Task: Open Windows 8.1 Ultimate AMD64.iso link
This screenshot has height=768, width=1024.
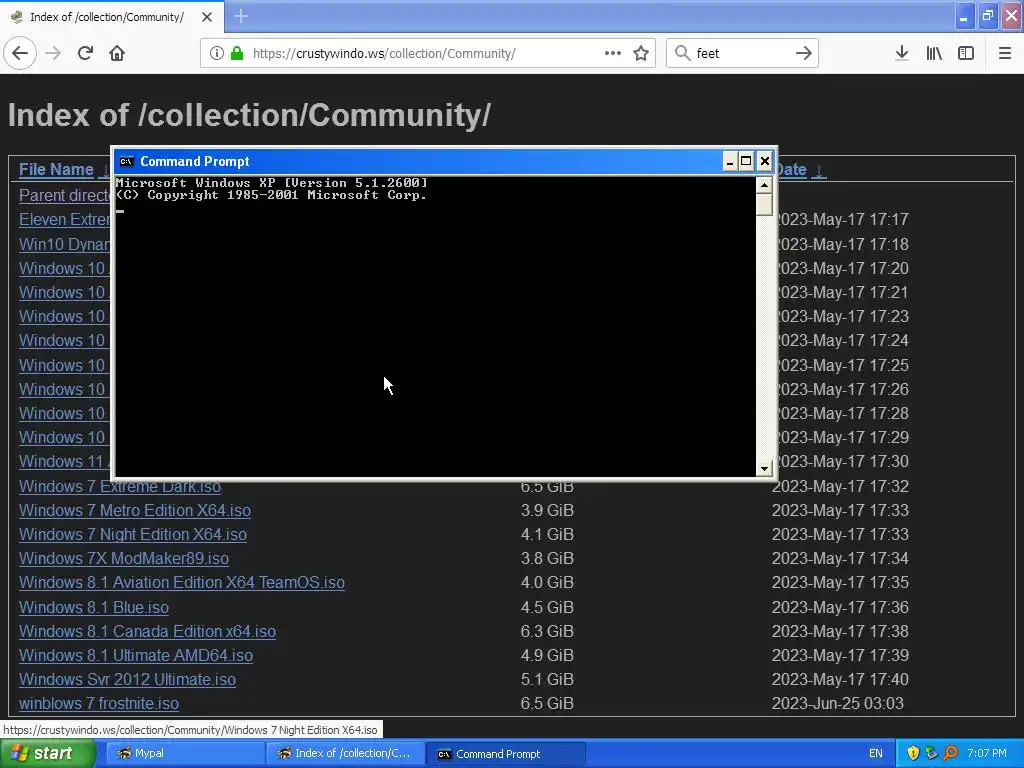Action: tap(135, 655)
